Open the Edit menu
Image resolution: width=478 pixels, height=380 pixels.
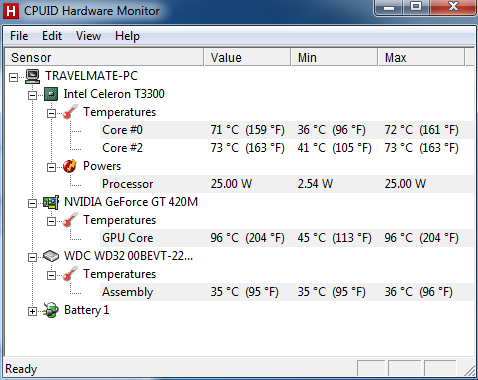(x=52, y=36)
